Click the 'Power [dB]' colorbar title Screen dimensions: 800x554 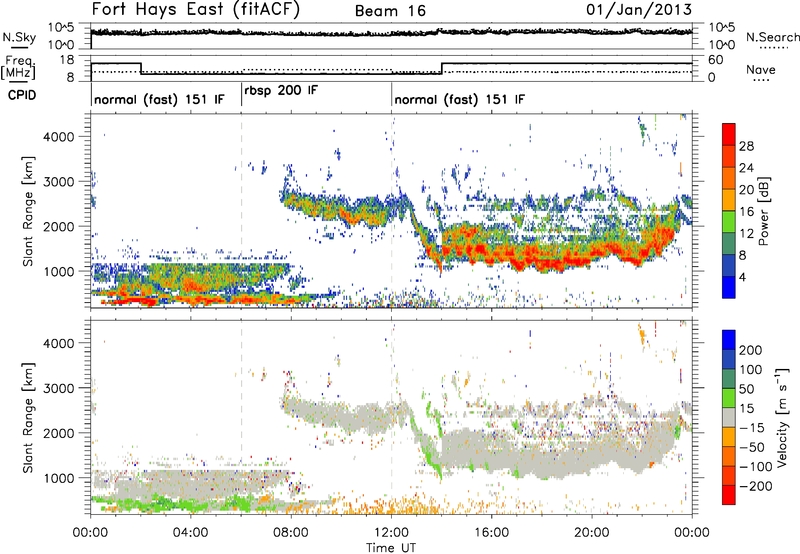[x=764, y=211]
